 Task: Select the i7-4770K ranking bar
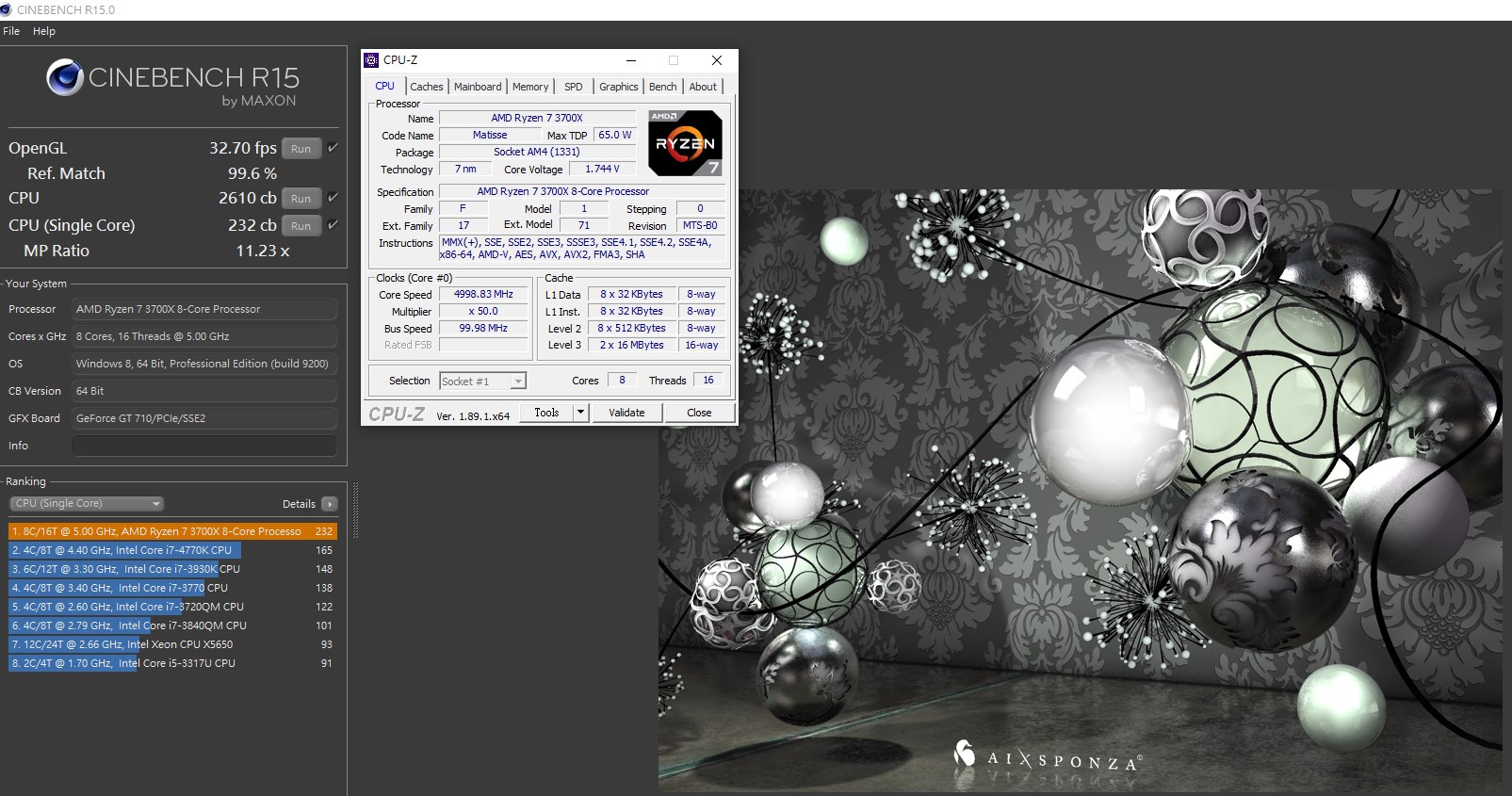click(x=125, y=550)
